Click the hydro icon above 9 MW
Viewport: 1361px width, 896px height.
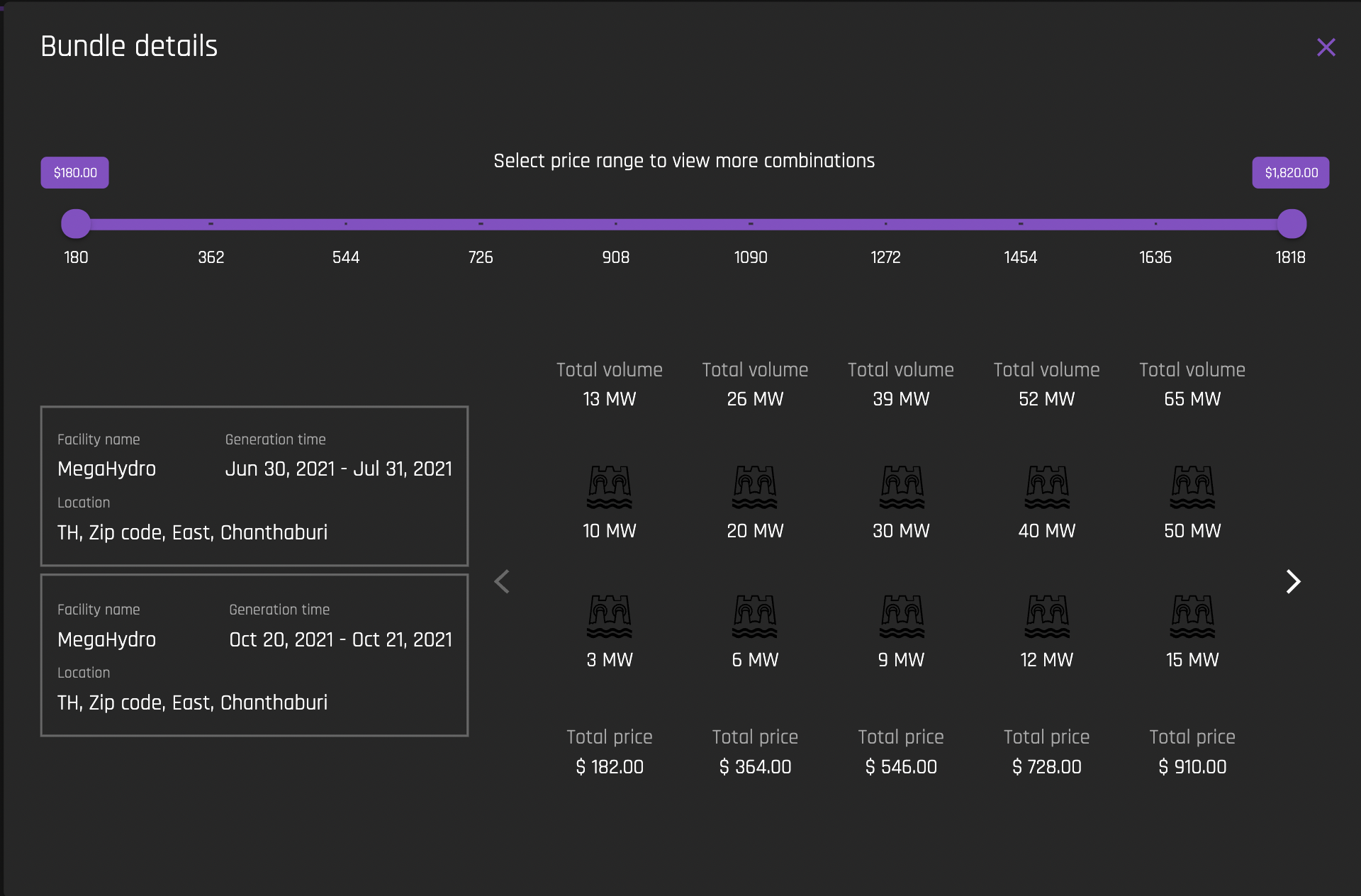[x=901, y=616]
